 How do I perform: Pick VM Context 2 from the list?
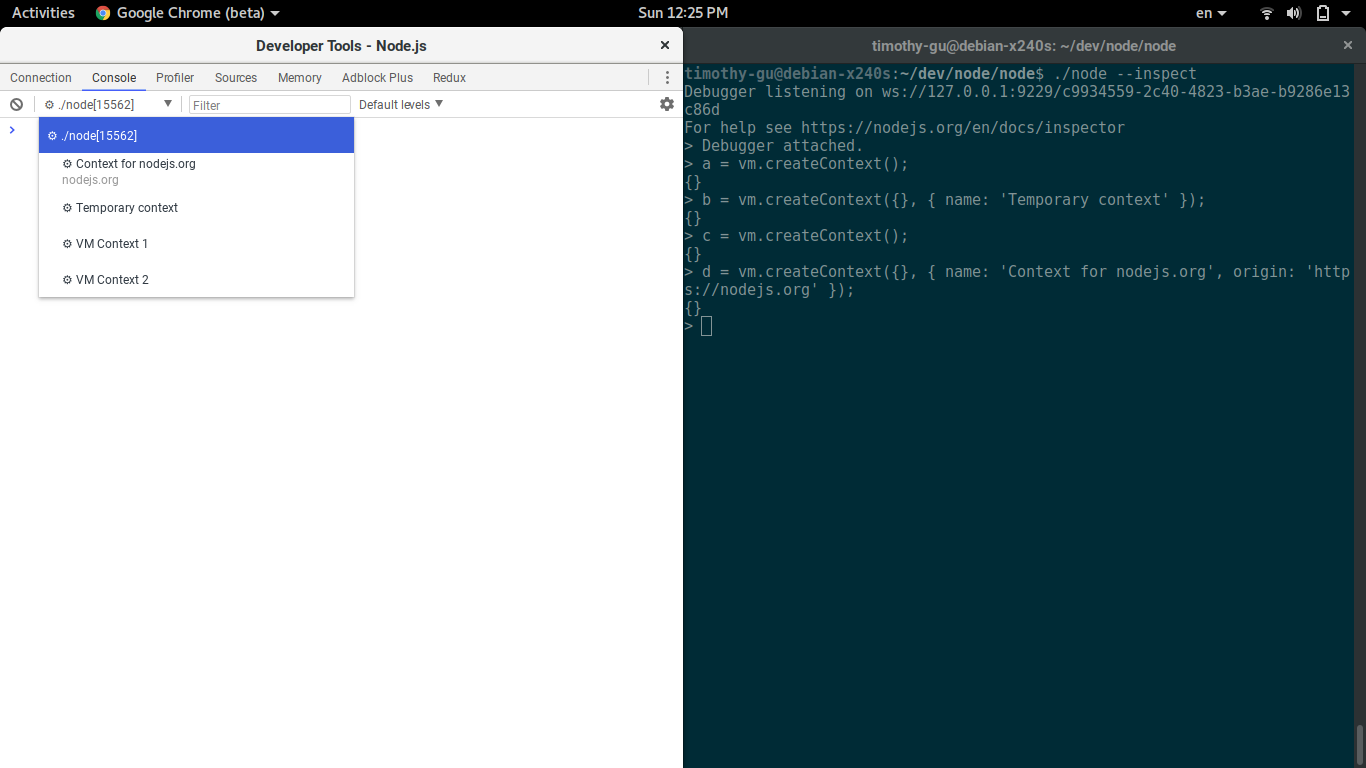click(196, 280)
